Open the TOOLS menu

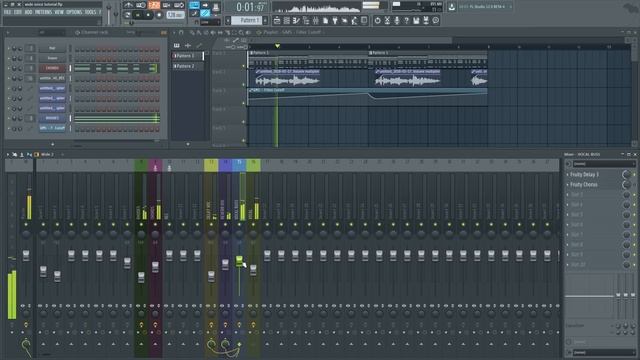(90, 12)
